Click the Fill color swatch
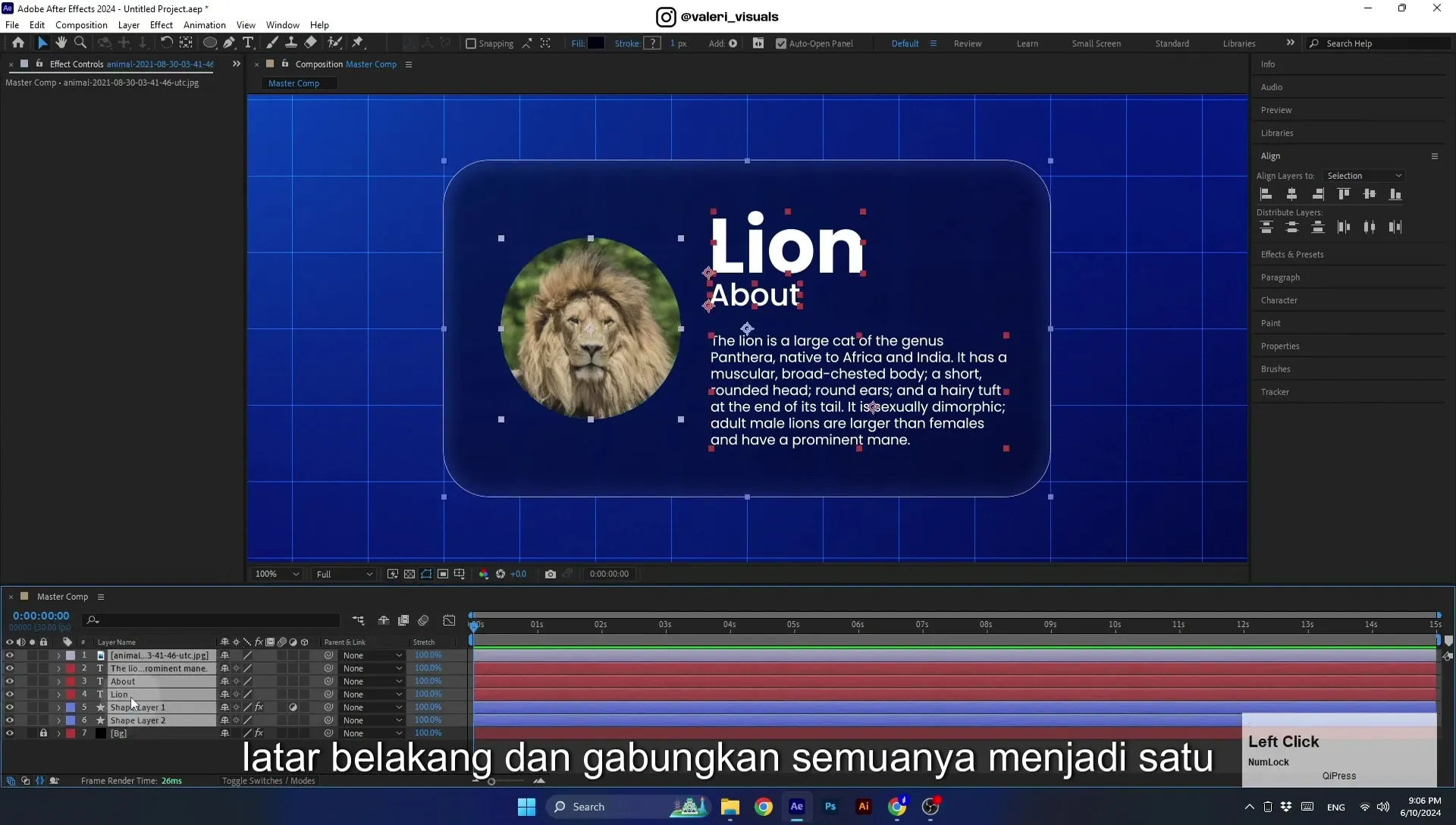The width and height of the screenshot is (1456, 825). tap(596, 43)
